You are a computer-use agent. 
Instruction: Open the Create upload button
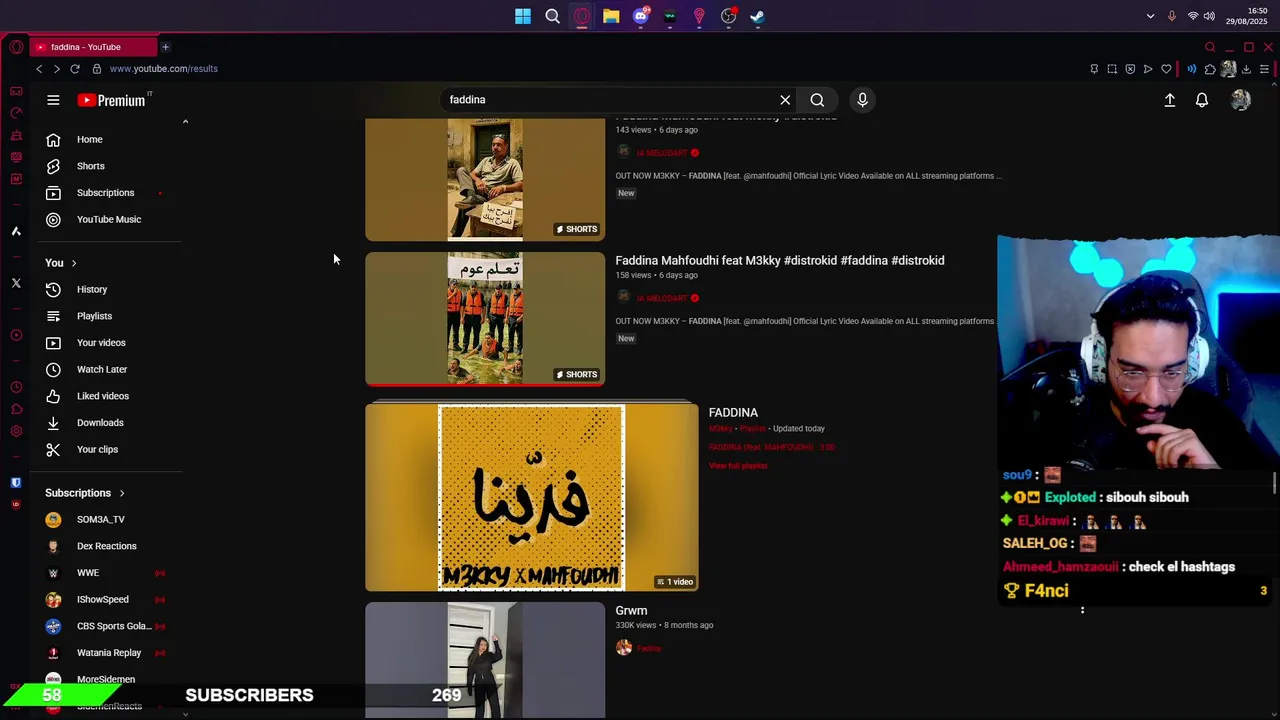click(x=1169, y=100)
